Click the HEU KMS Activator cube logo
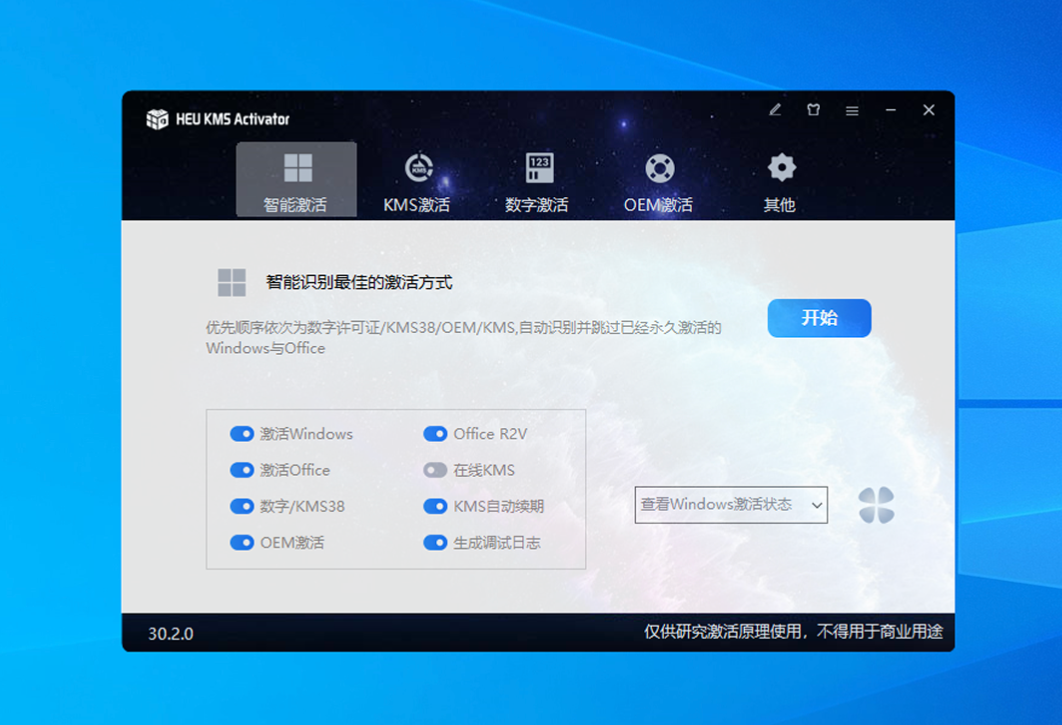The image size is (1062, 725). 157,119
